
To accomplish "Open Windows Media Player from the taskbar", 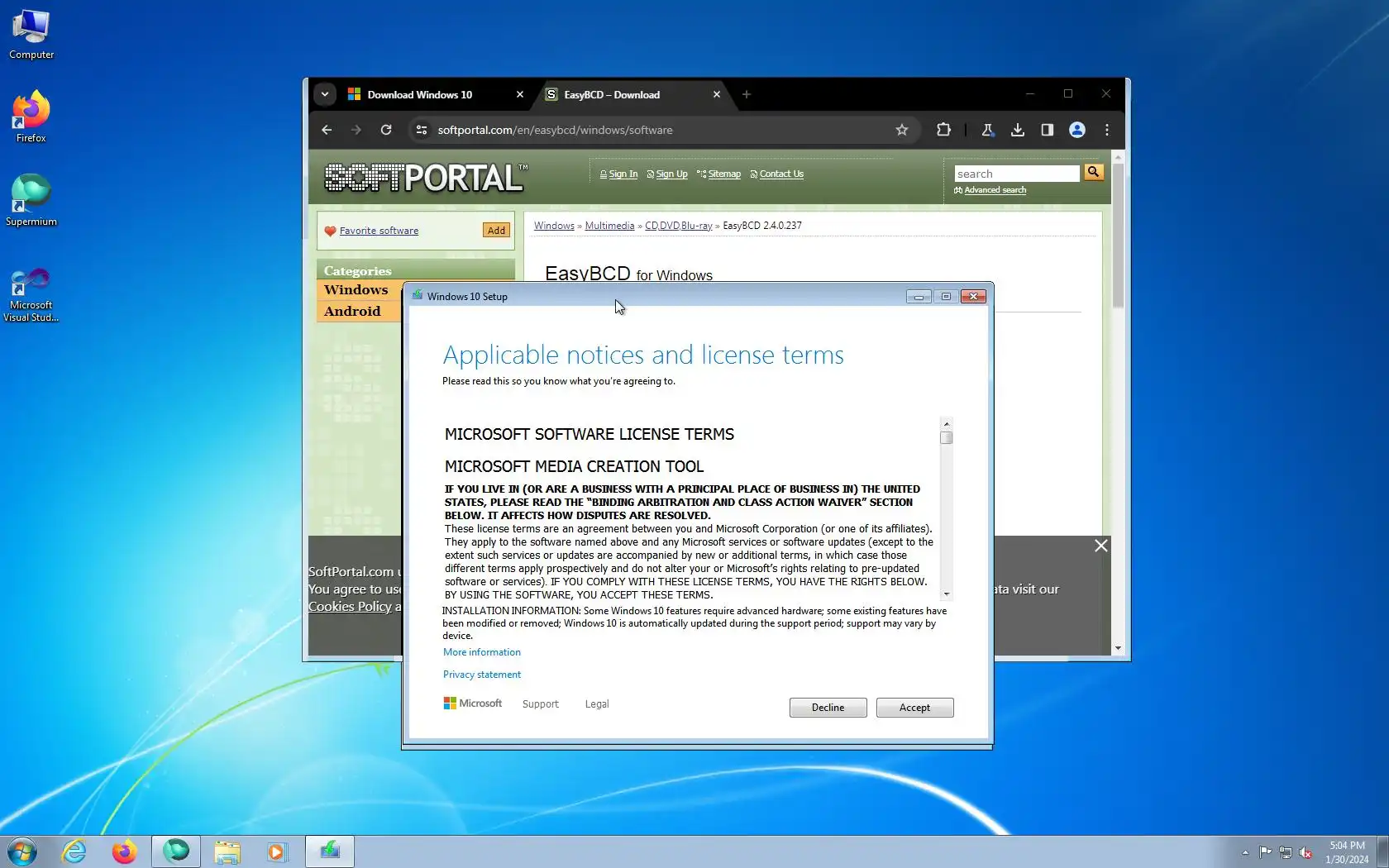I will tap(276, 851).
